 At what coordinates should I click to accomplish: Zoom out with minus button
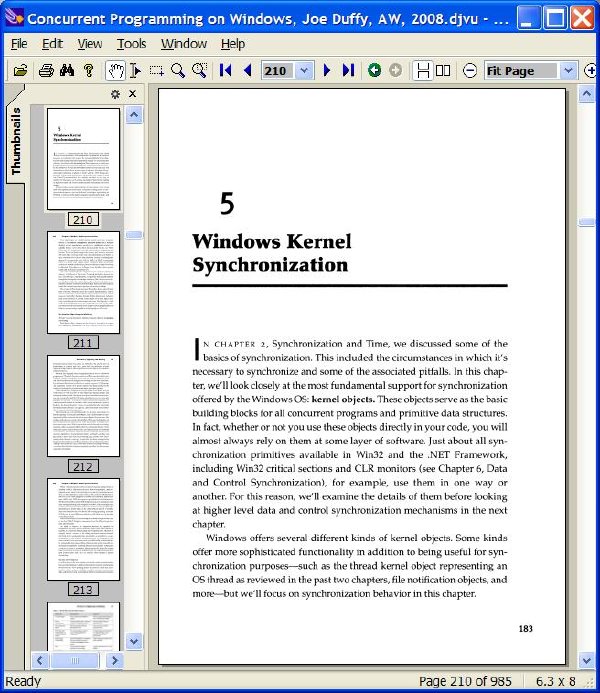click(x=470, y=71)
